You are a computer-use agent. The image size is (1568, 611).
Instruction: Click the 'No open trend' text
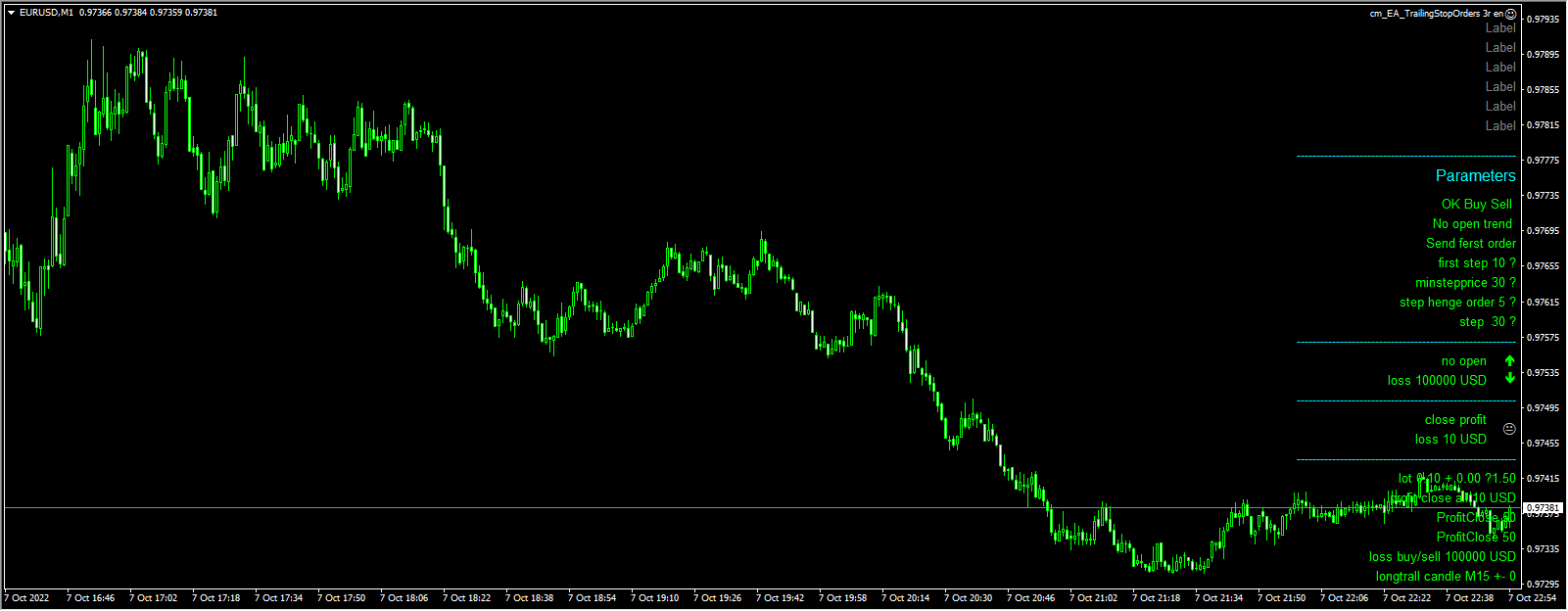point(1472,224)
